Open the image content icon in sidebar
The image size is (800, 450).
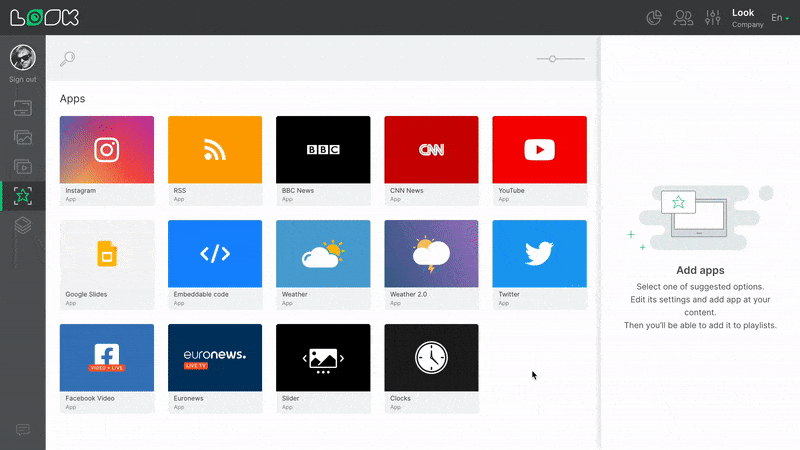point(23,137)
